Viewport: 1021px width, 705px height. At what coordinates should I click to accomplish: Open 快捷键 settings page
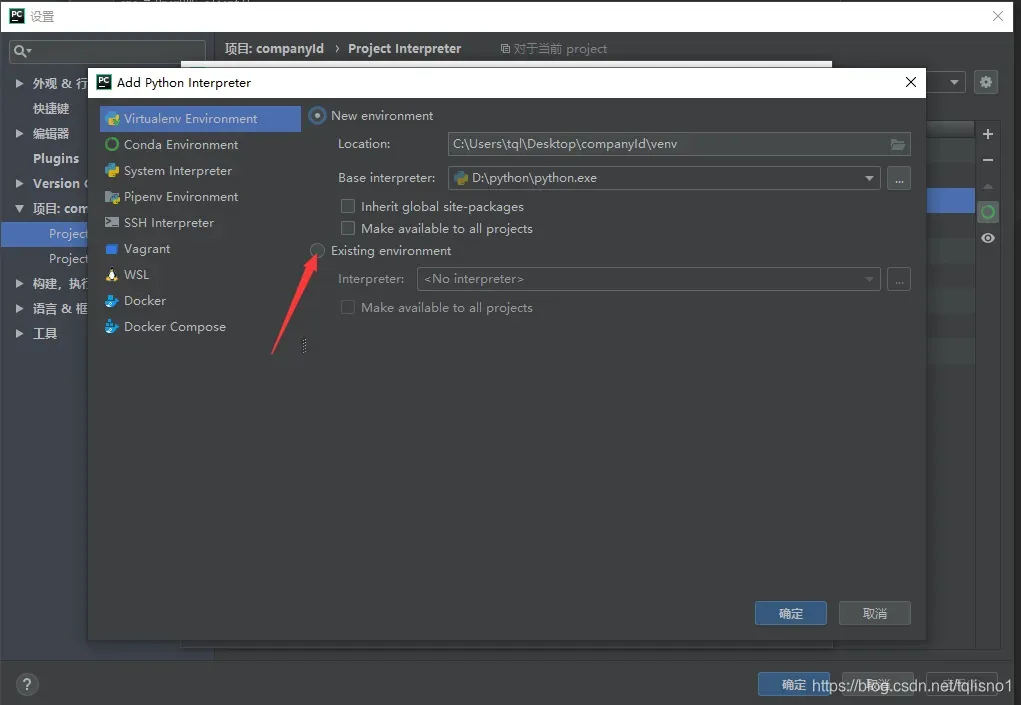click(51, 109)
